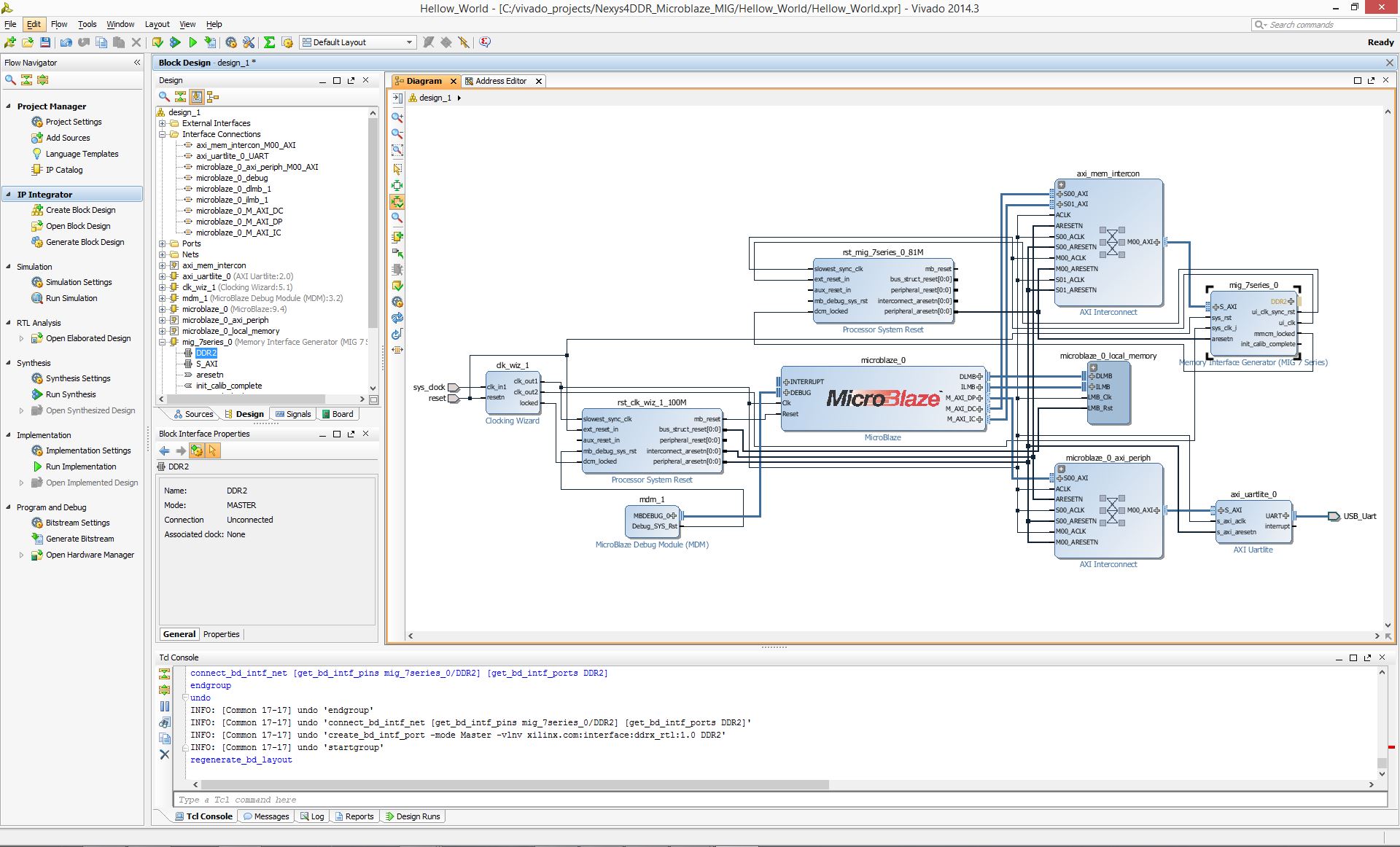Switch to the Address Editor tab

pos(501,81)
